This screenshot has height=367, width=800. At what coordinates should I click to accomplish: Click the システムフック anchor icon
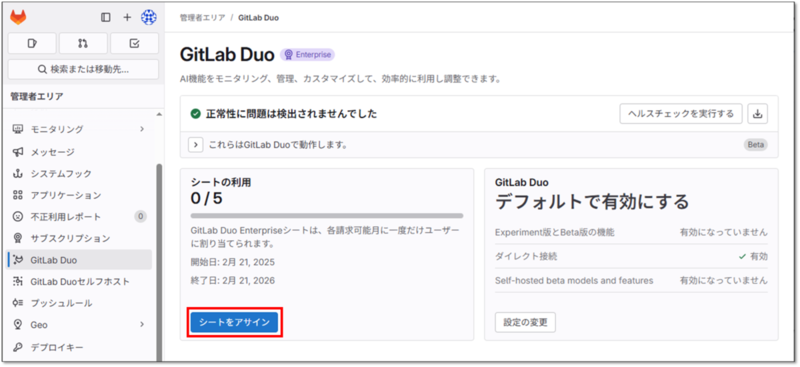point(18,174)
